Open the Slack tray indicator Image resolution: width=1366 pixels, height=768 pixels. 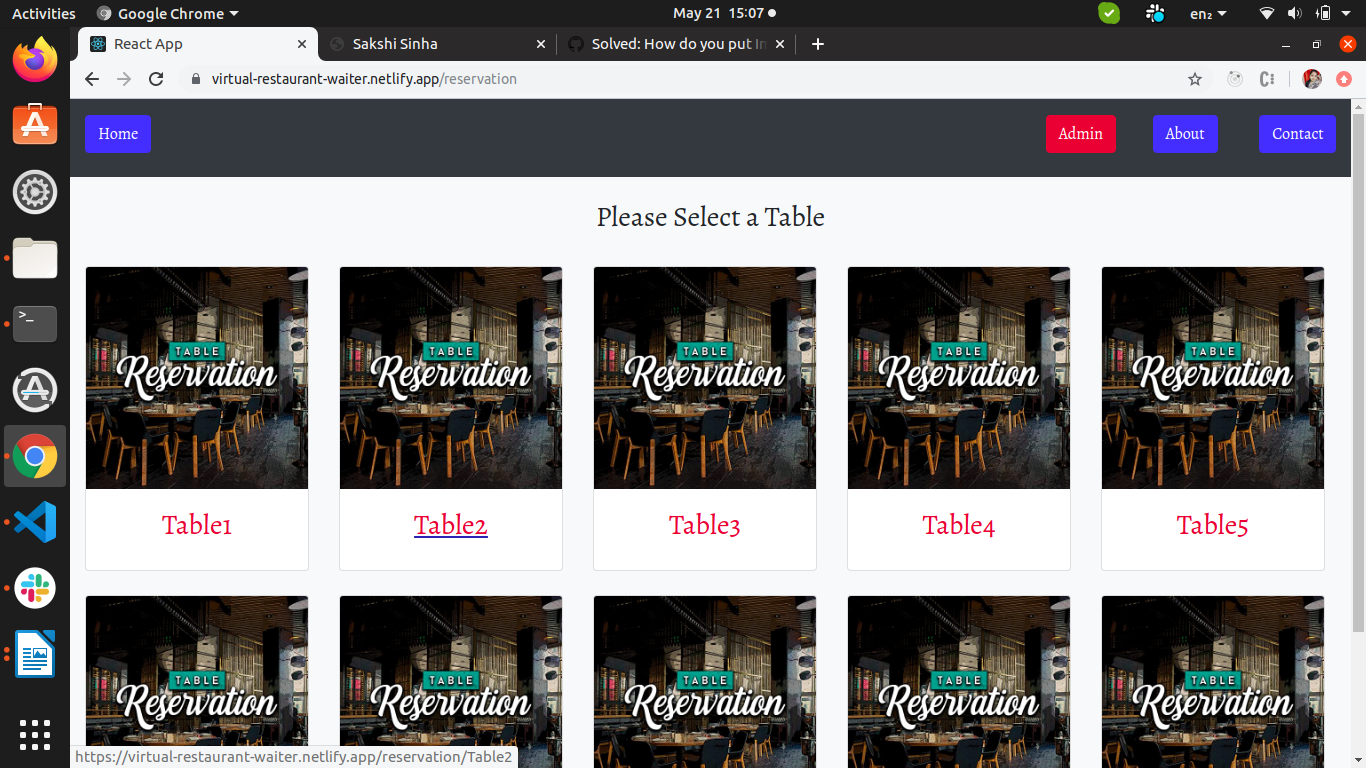coord(1156,13)
